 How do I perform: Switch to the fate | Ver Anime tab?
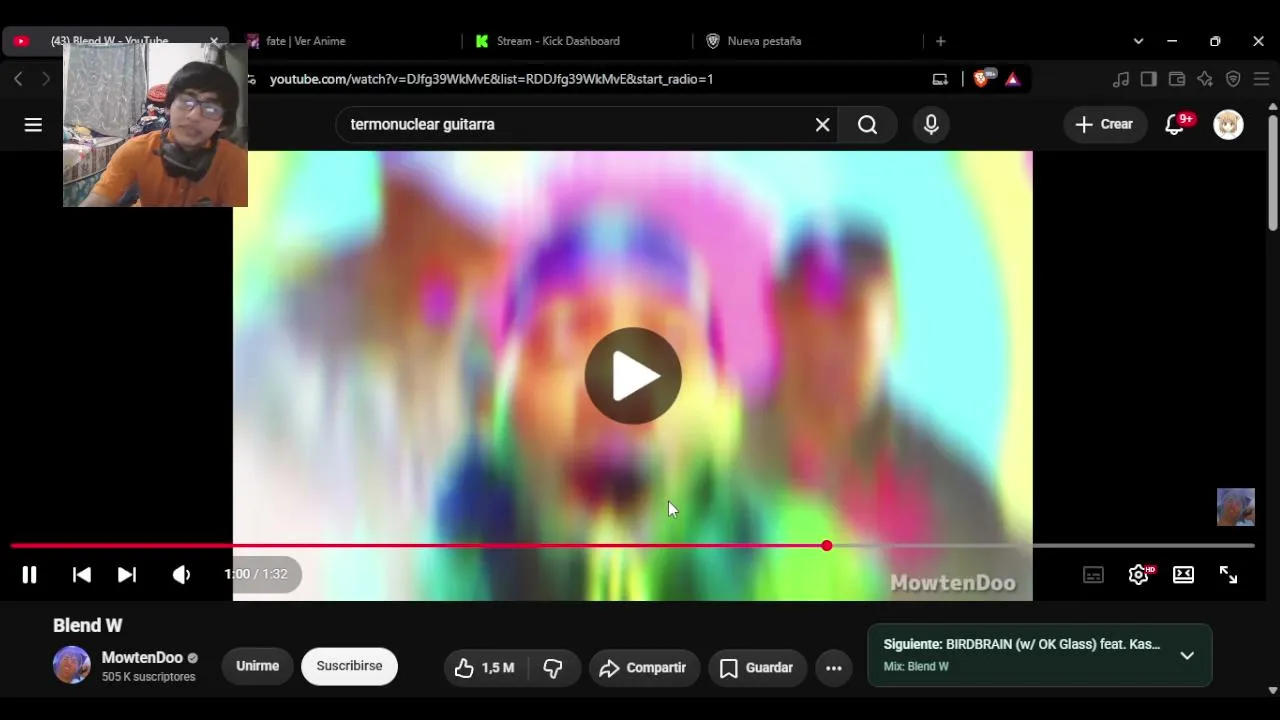click(x=305, y=41)
